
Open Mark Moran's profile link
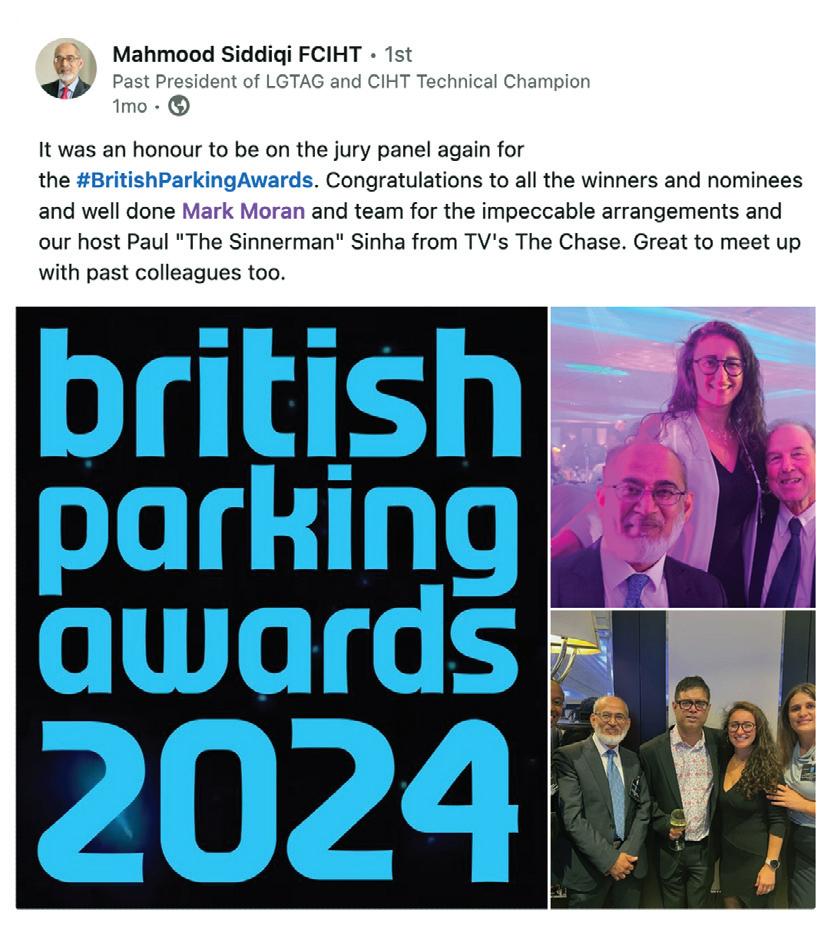click(x=243, y=211)
